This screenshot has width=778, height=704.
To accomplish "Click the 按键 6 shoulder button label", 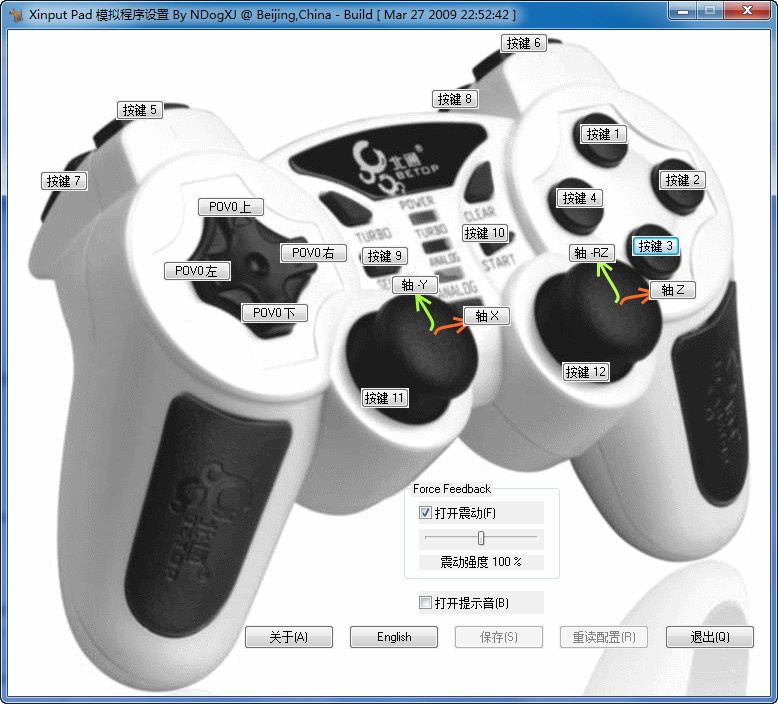I will [x=524, y=43].
